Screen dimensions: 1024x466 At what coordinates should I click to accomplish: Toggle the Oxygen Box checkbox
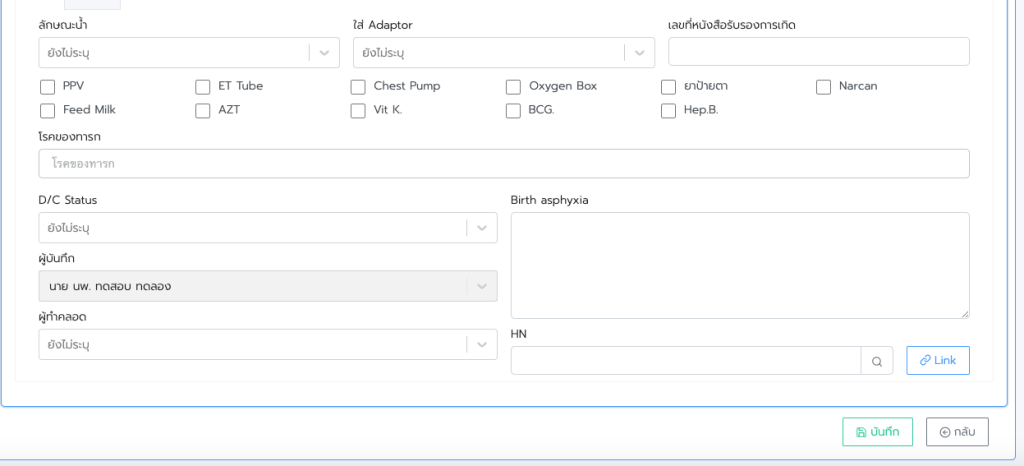click(x=513, y=87)
